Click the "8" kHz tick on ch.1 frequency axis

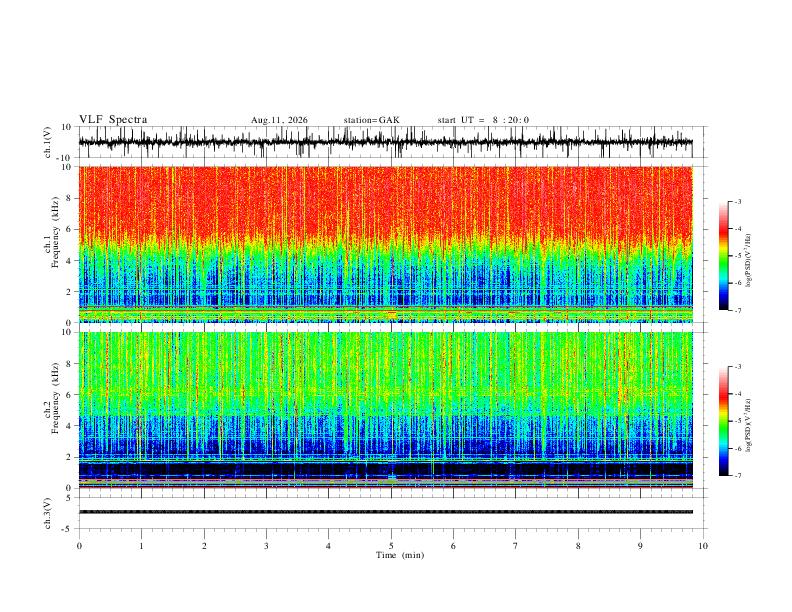pos(69,198)
